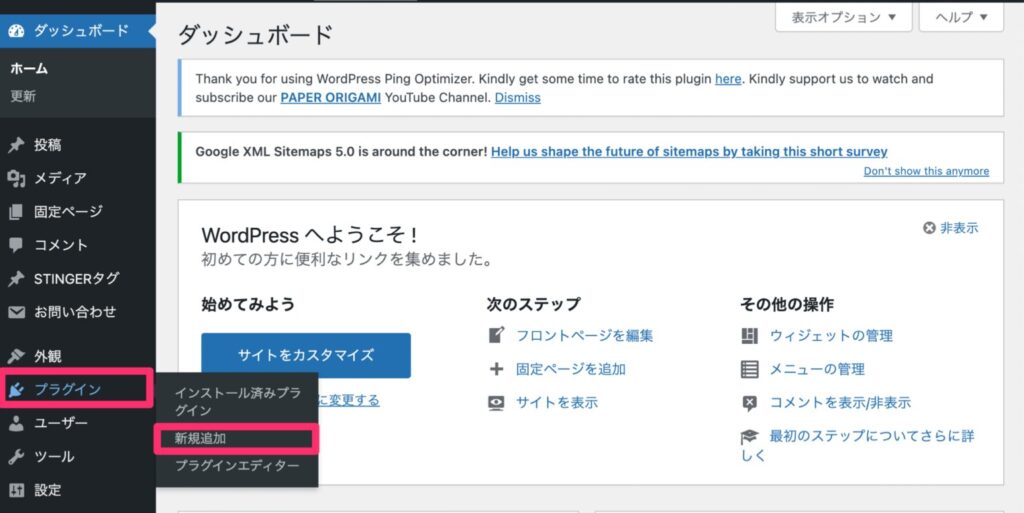Image resolution: width=1024 pixels, height=513 pixels.
Task: Click the plus icon beside 固定ページを追加
Action: click(x=496, y=369)
